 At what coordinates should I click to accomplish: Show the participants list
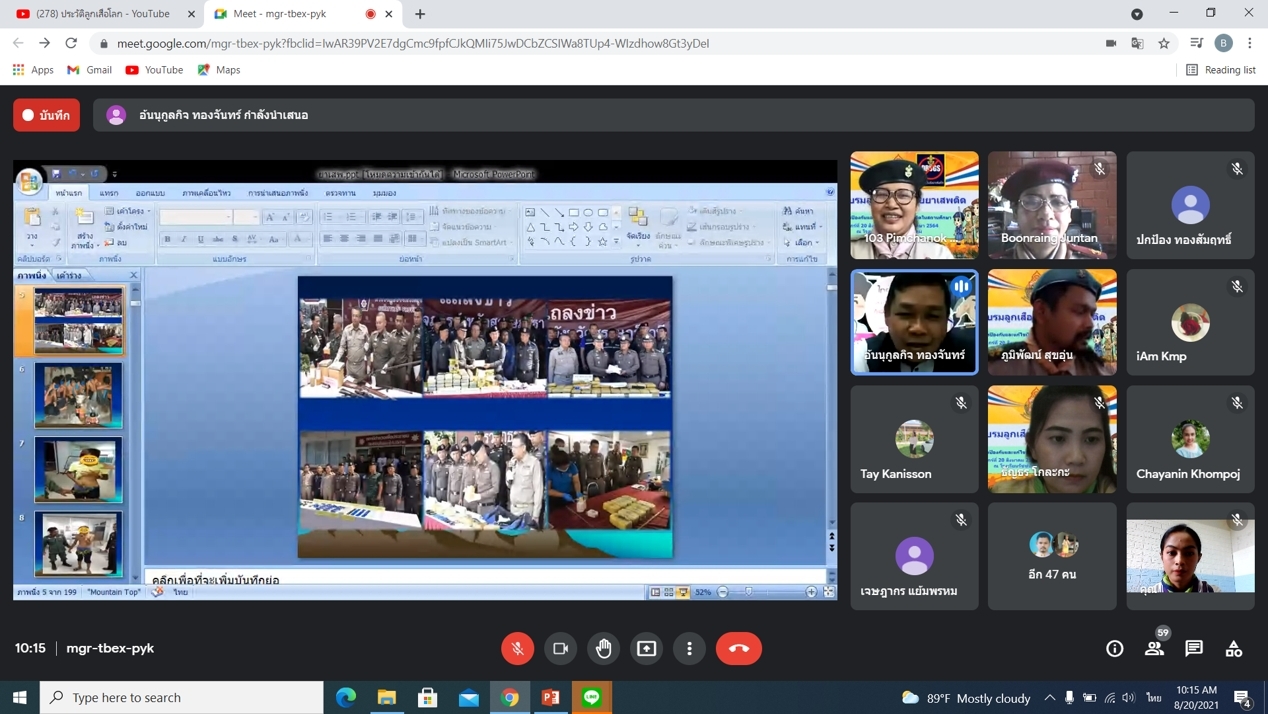coord(1154,648)
